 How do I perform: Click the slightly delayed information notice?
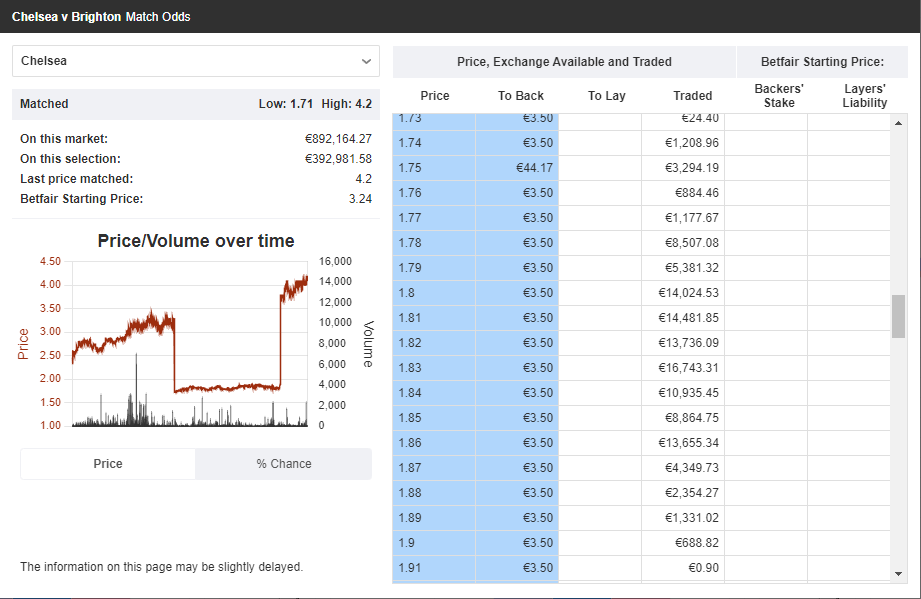coord(162,567)
